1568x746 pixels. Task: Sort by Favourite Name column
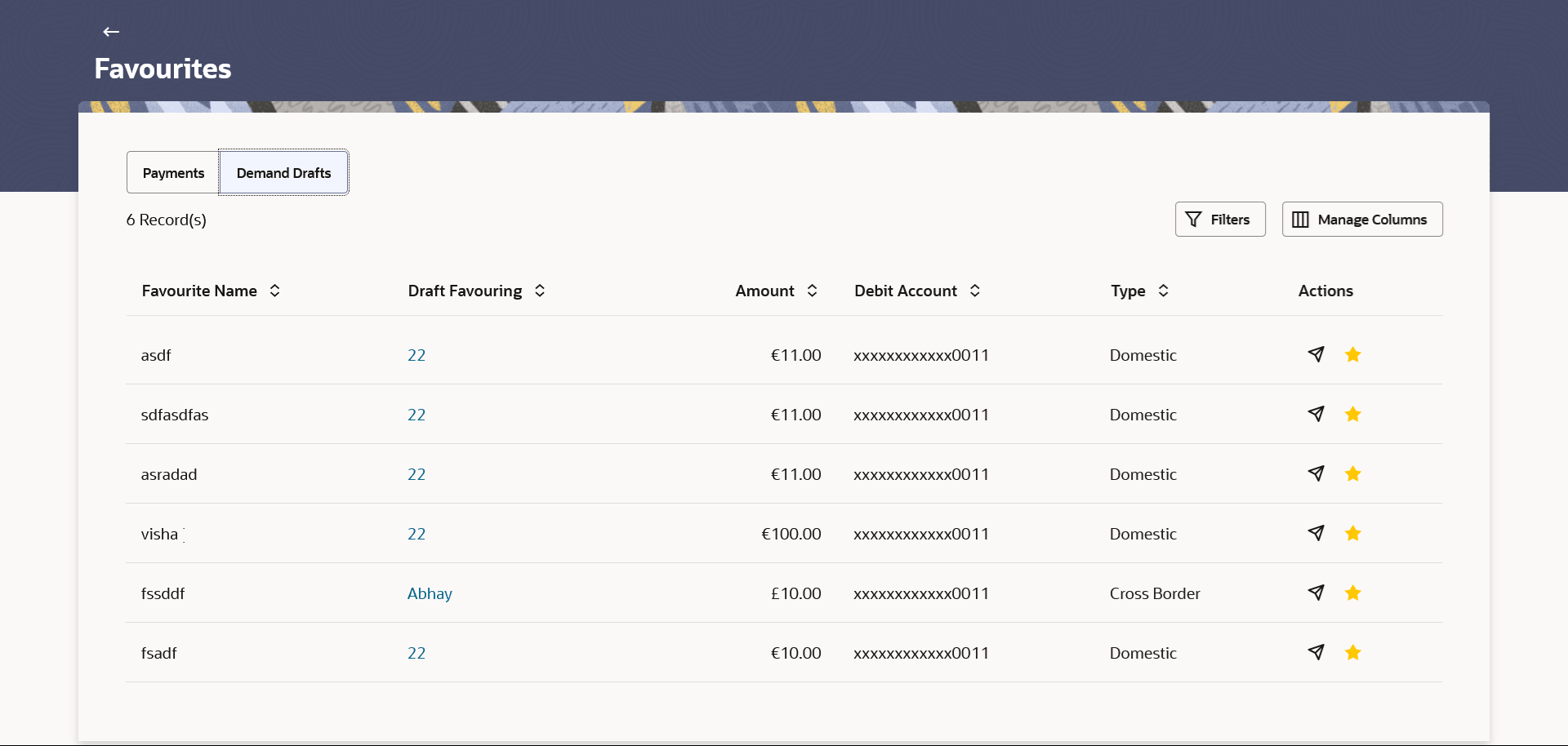pyautogui.click(x=275, y=291)
